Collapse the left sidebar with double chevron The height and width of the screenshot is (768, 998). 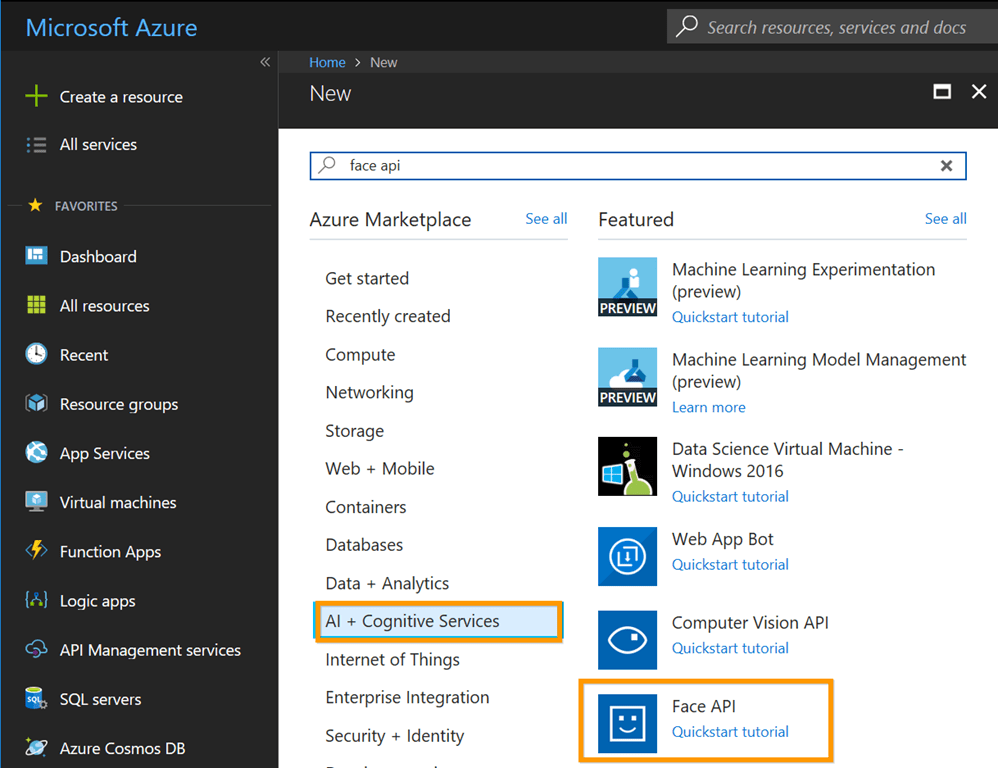pyautogui.click(x=265, y=62)
